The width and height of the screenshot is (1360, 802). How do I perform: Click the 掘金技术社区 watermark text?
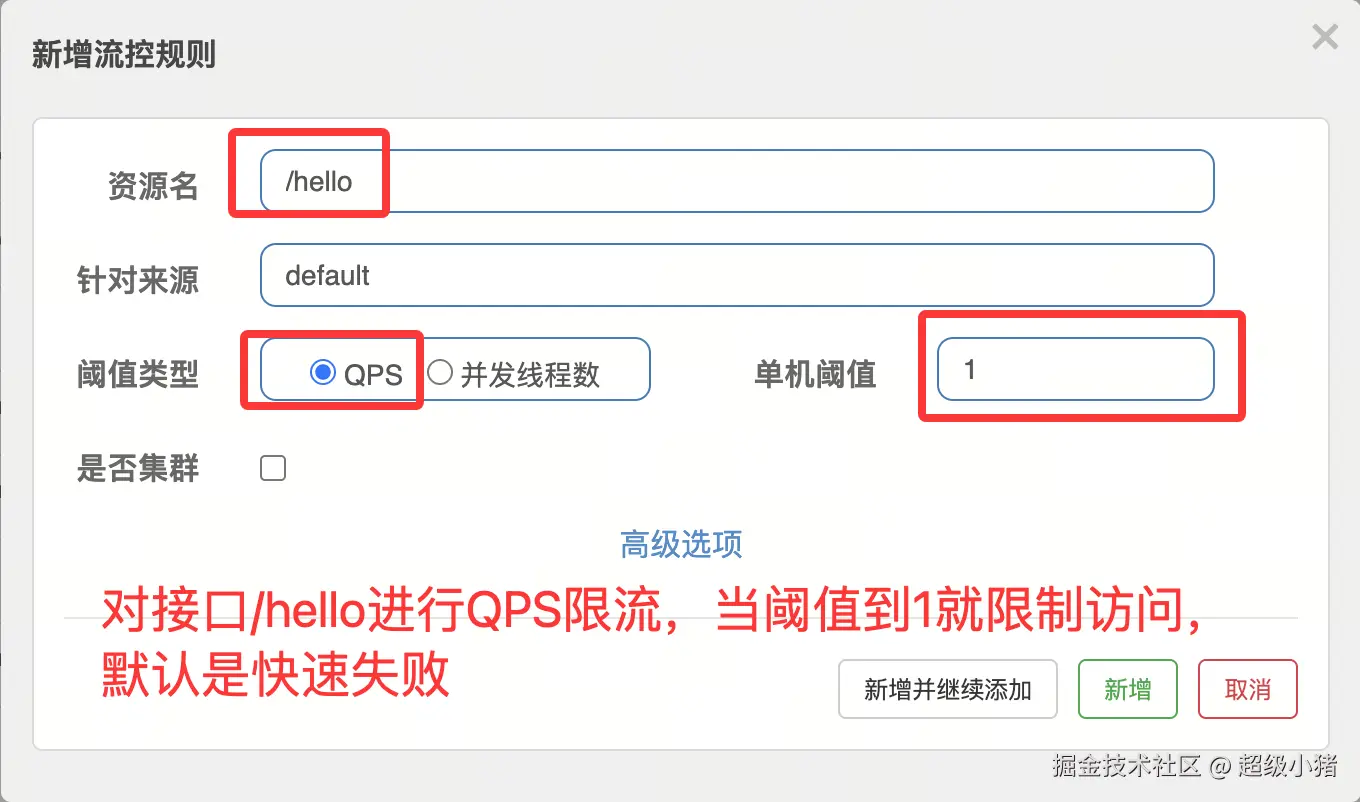1125,767
